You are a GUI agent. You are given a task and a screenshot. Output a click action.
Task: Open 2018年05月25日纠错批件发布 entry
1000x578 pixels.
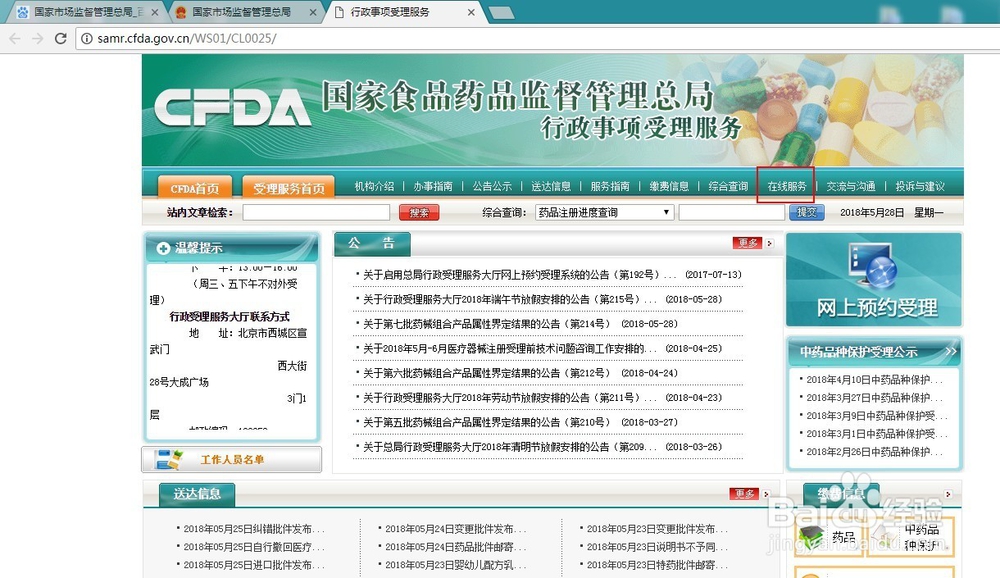pyautogui.click(x=254, y=529)
